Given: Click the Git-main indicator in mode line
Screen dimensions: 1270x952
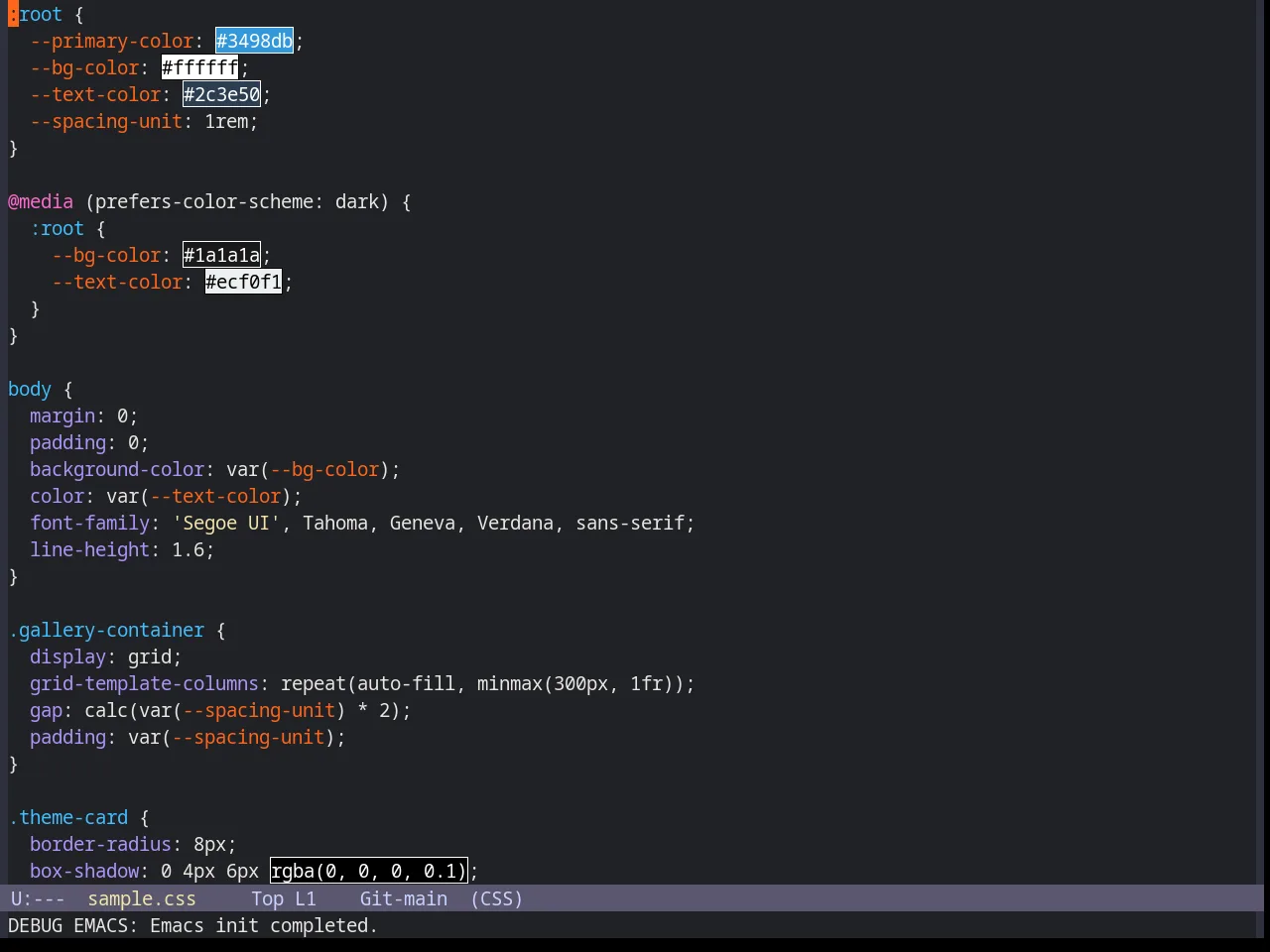Looking at the screenshot, I should point(403,898).
